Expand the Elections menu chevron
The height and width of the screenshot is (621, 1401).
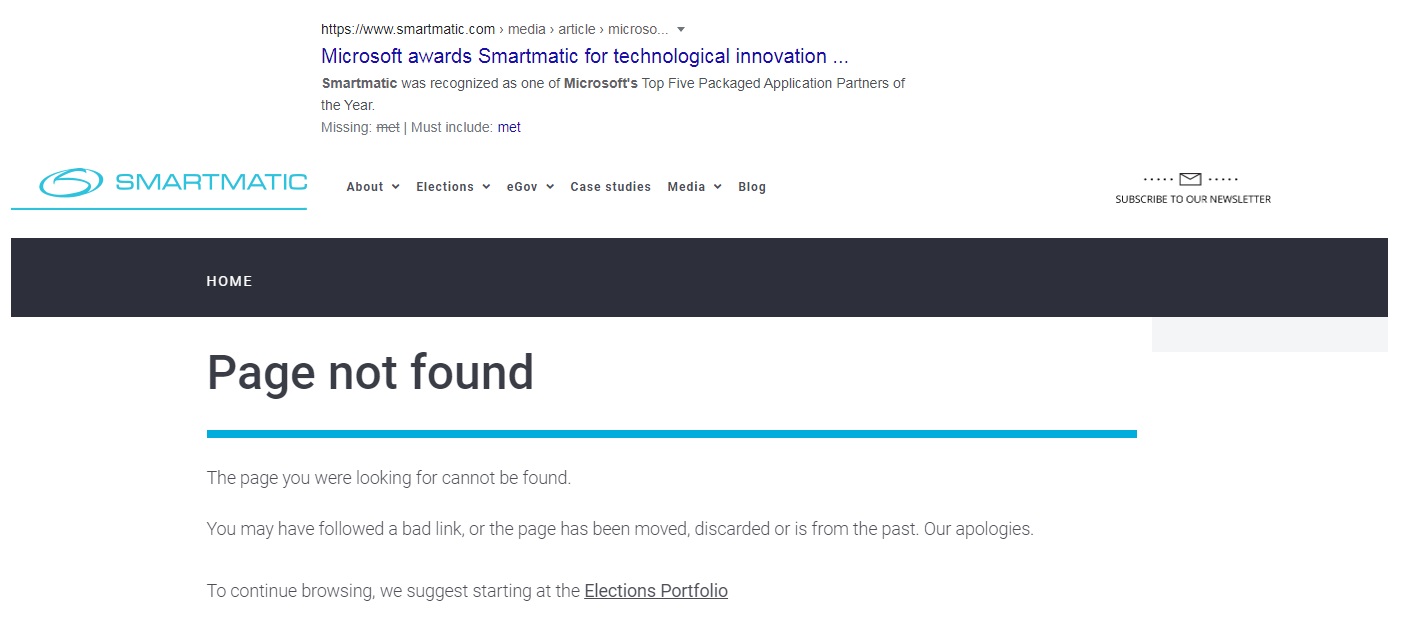486,187
